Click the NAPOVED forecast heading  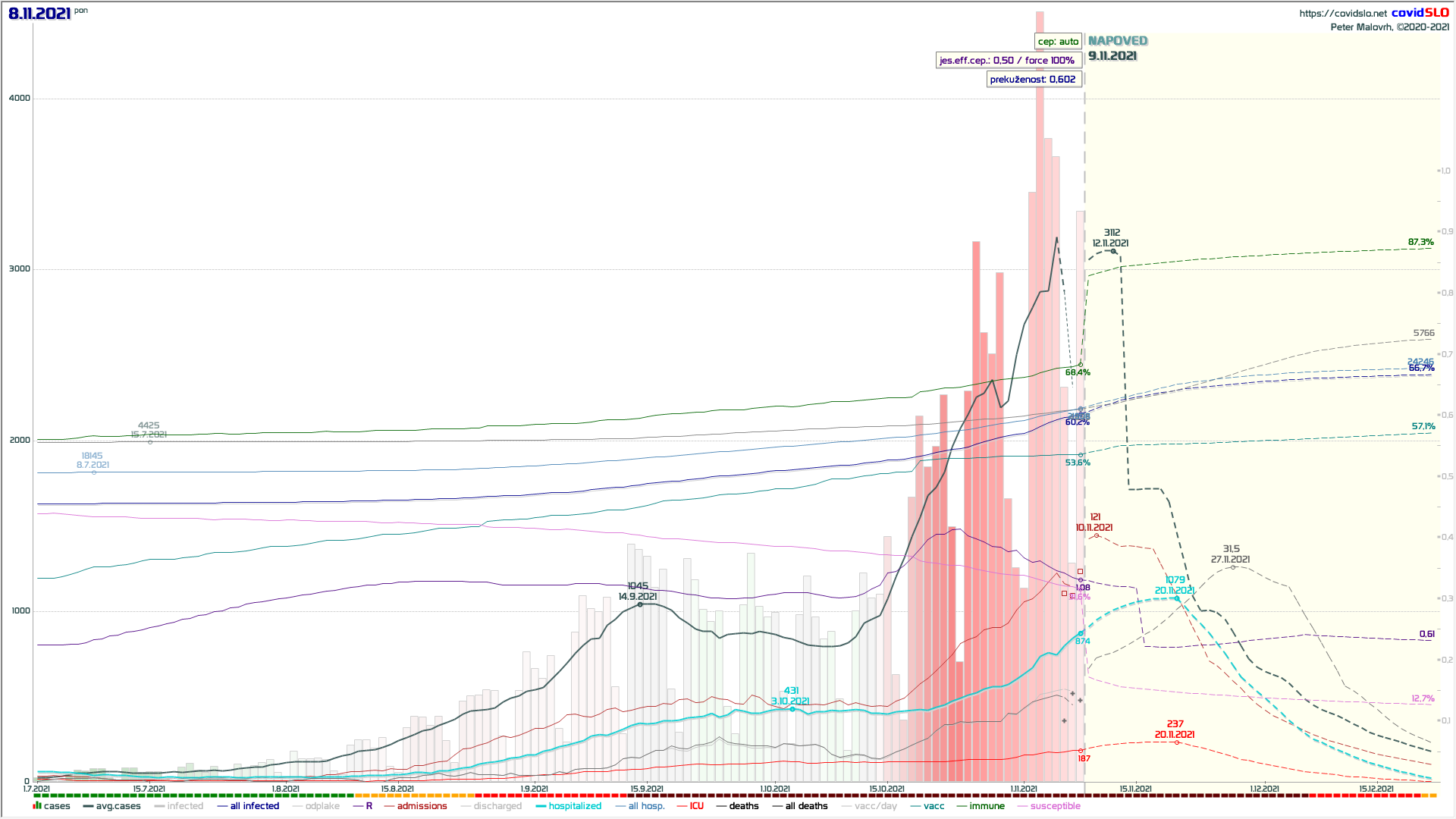[1118, 41]
